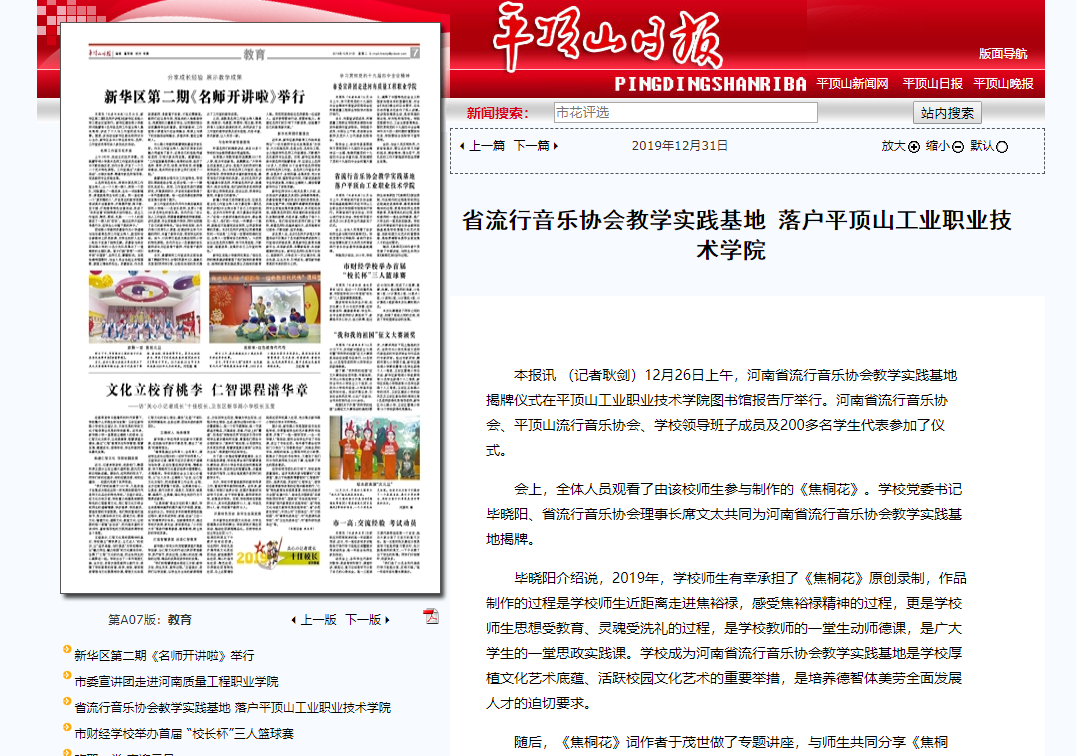Switch to 平顶山晚报 in the top navigation
Viewport: 1076px width, 756px height.
1003,84
